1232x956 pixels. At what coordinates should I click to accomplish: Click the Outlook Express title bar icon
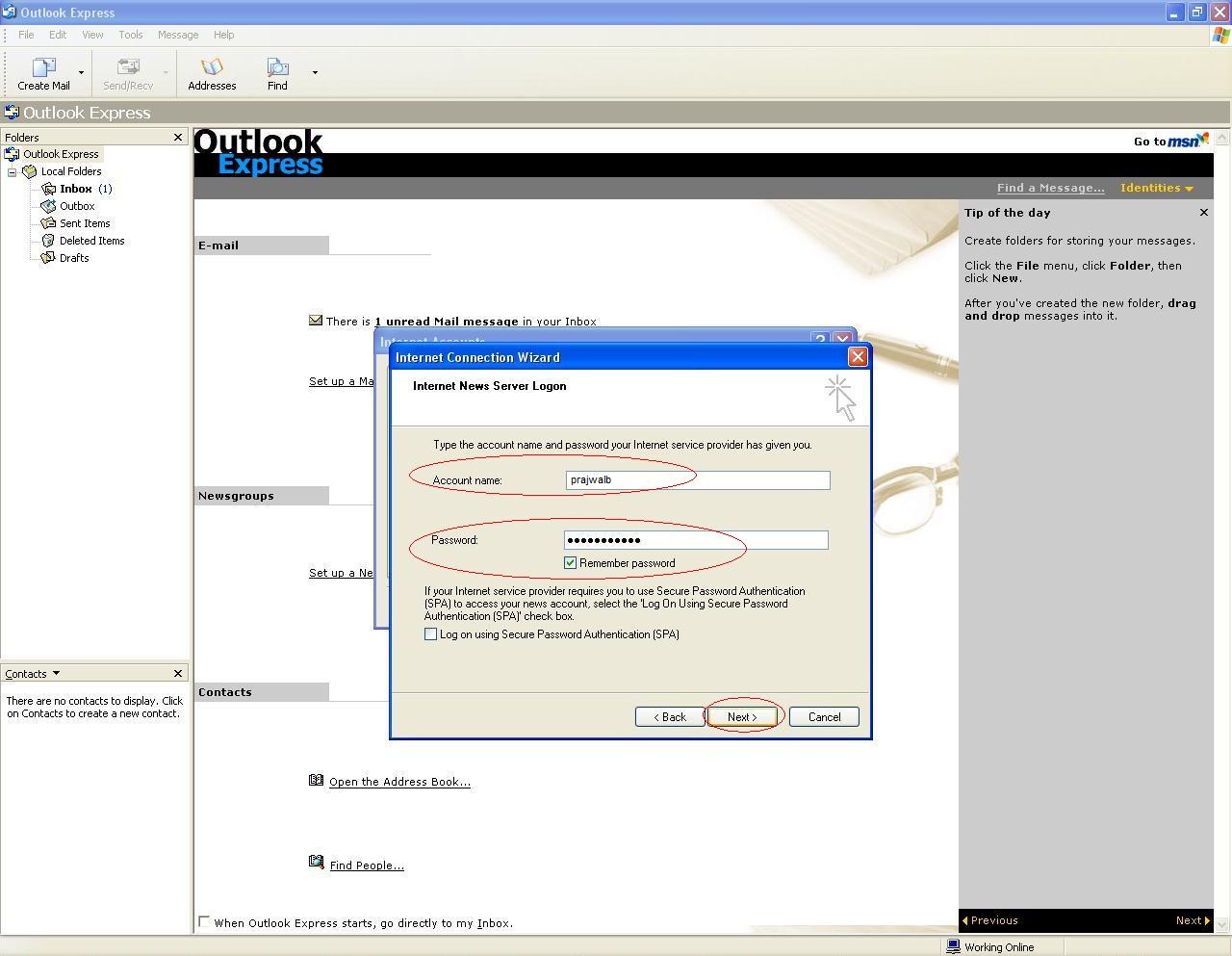pos(10,13)
